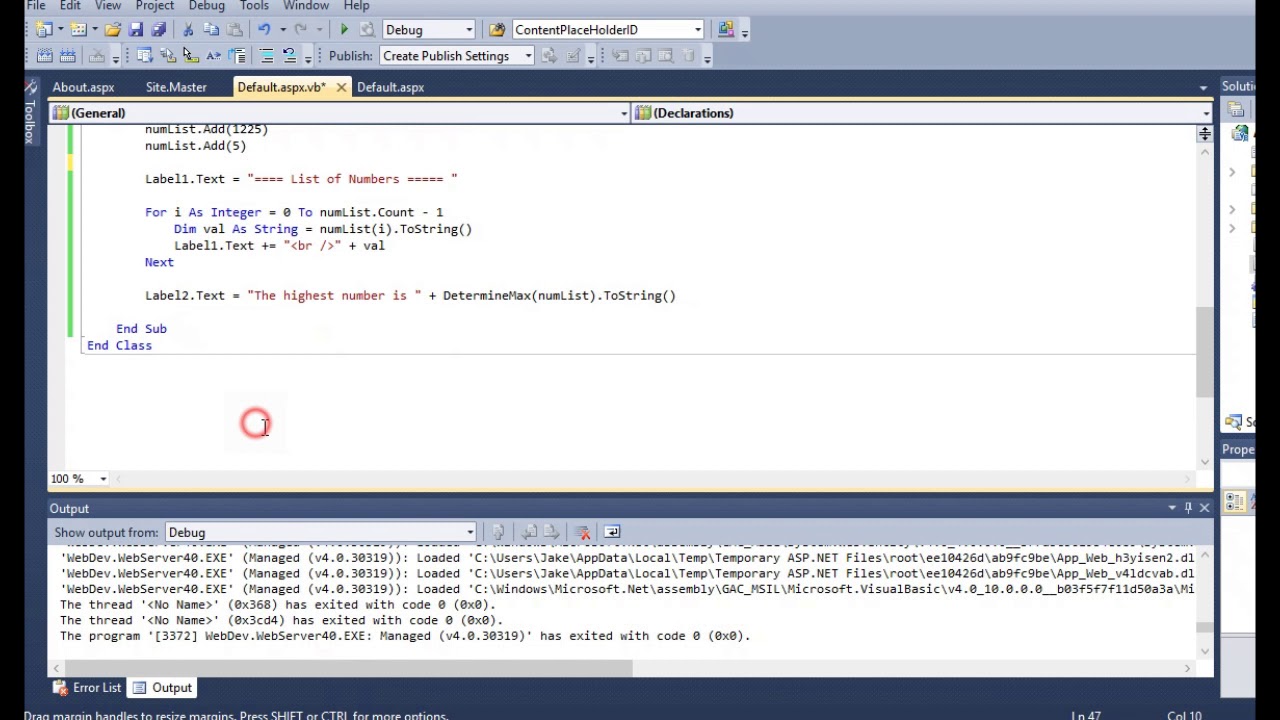Viewport: 1280px width, 720px height.
Task: Click the Find message in code icon in Output
Action: click(x=498, y=532)
